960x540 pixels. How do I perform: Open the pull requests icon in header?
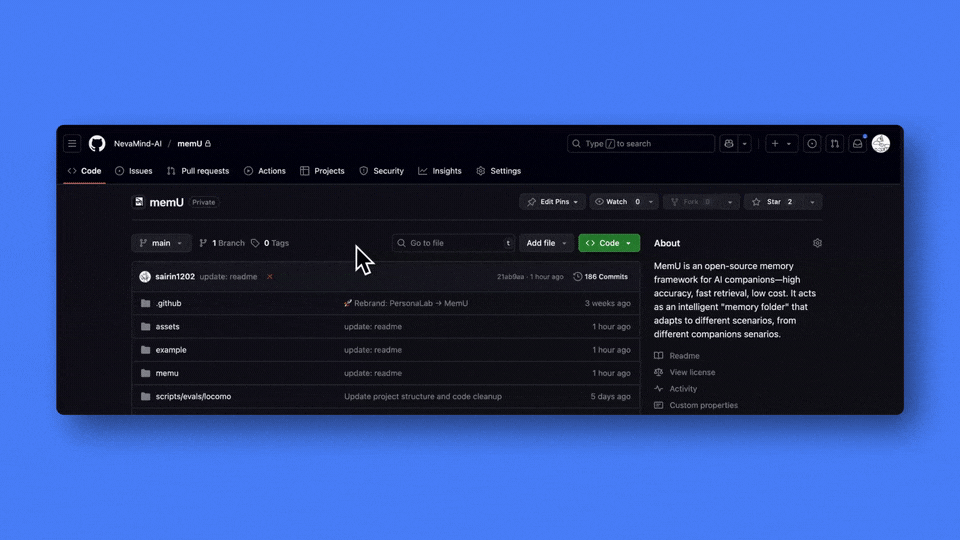point(834,144)
